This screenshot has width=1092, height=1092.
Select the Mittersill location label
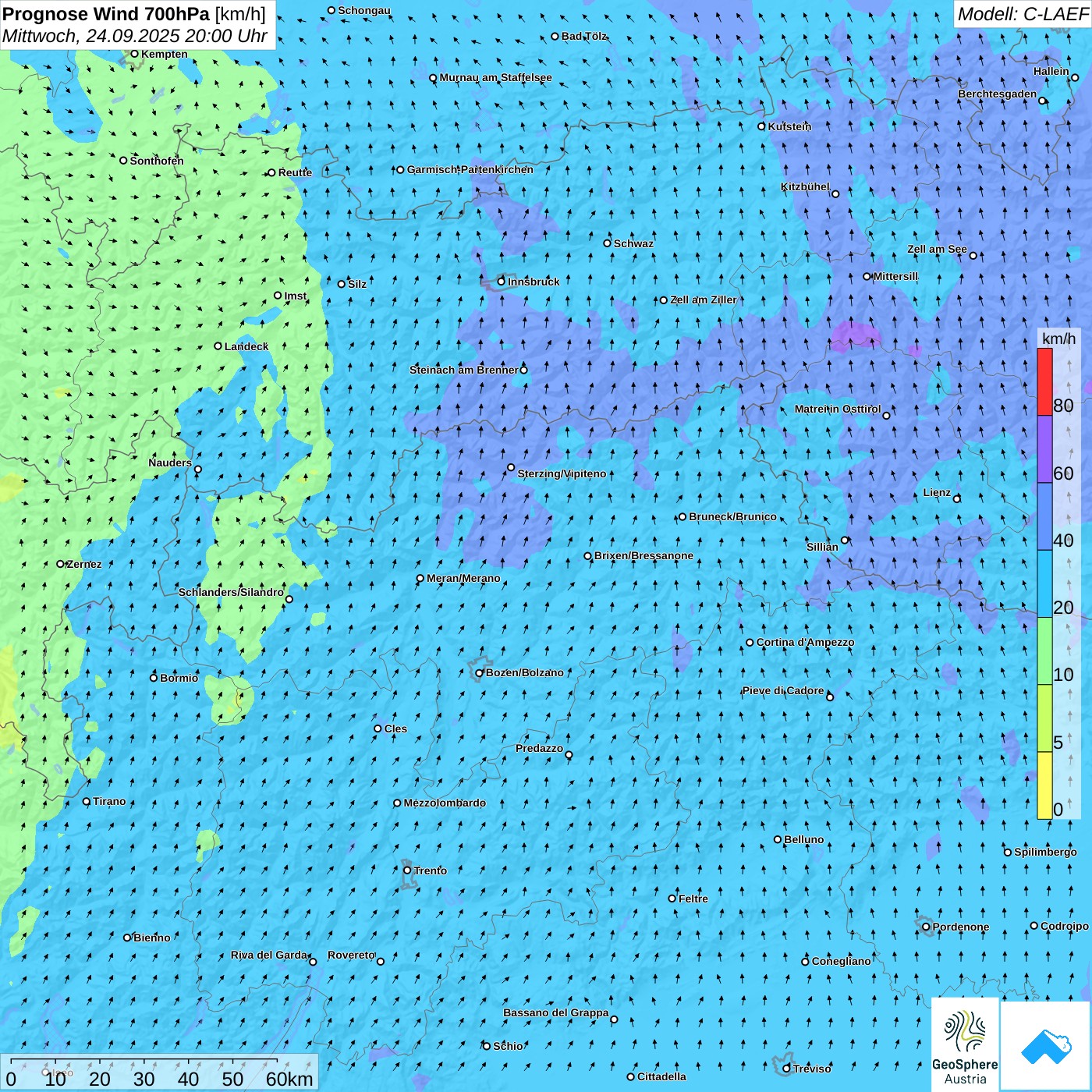(895, 276)
